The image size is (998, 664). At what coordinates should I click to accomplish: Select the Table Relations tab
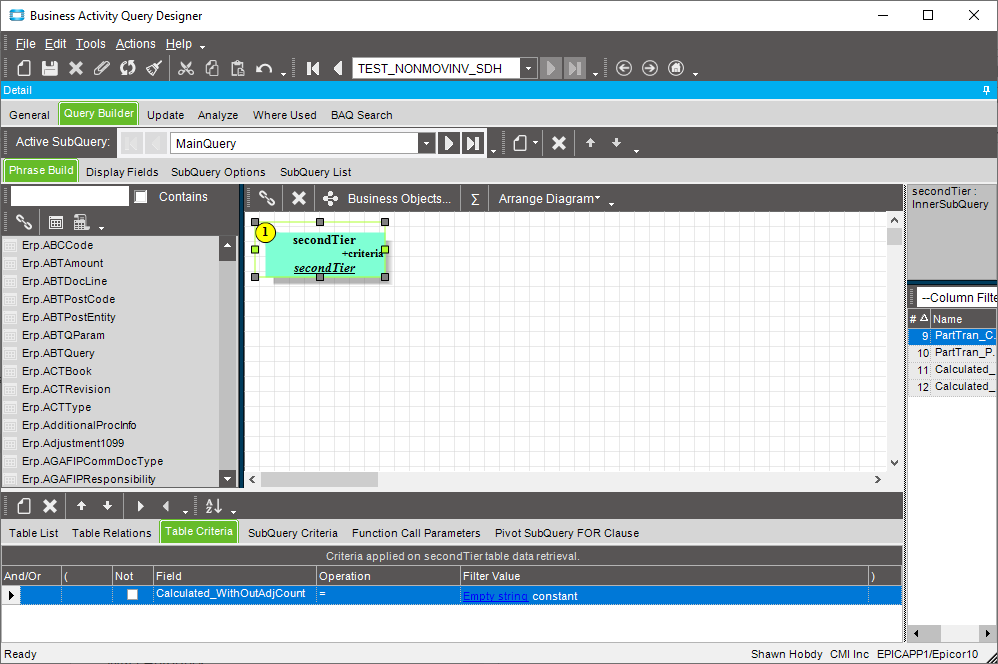tap(112, 533)
